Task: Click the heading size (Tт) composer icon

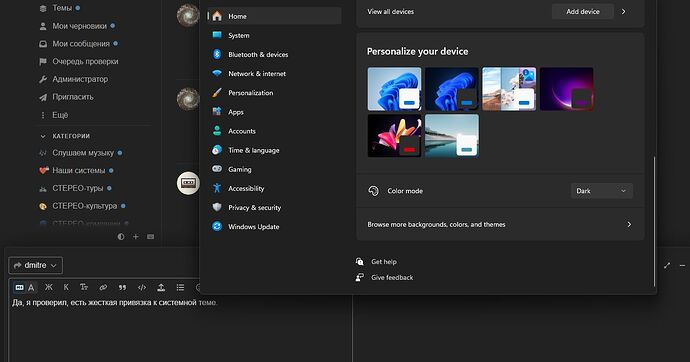Action: [84, 287]
